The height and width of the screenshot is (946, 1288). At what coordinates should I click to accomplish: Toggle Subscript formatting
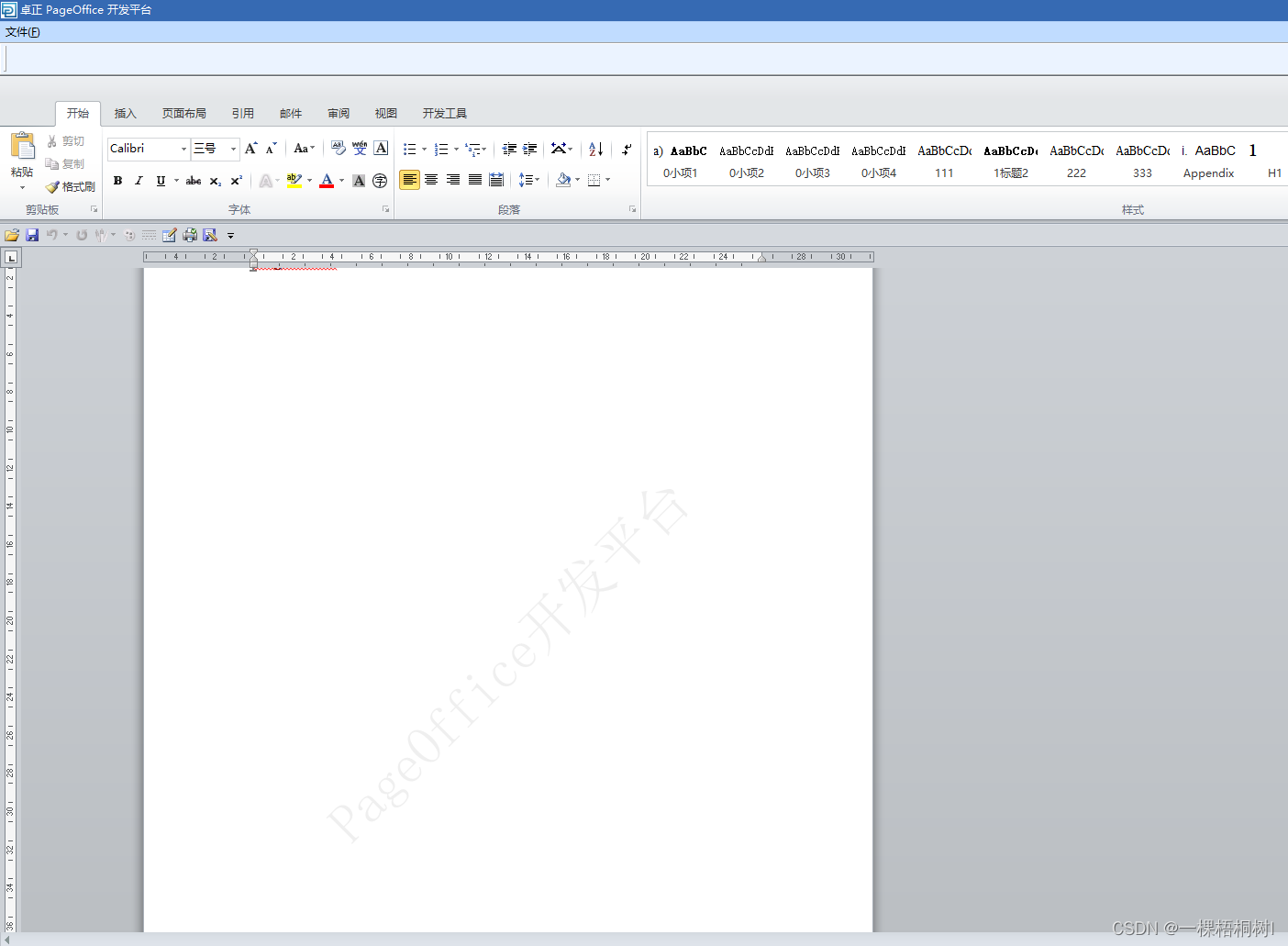tap(216, 181)
